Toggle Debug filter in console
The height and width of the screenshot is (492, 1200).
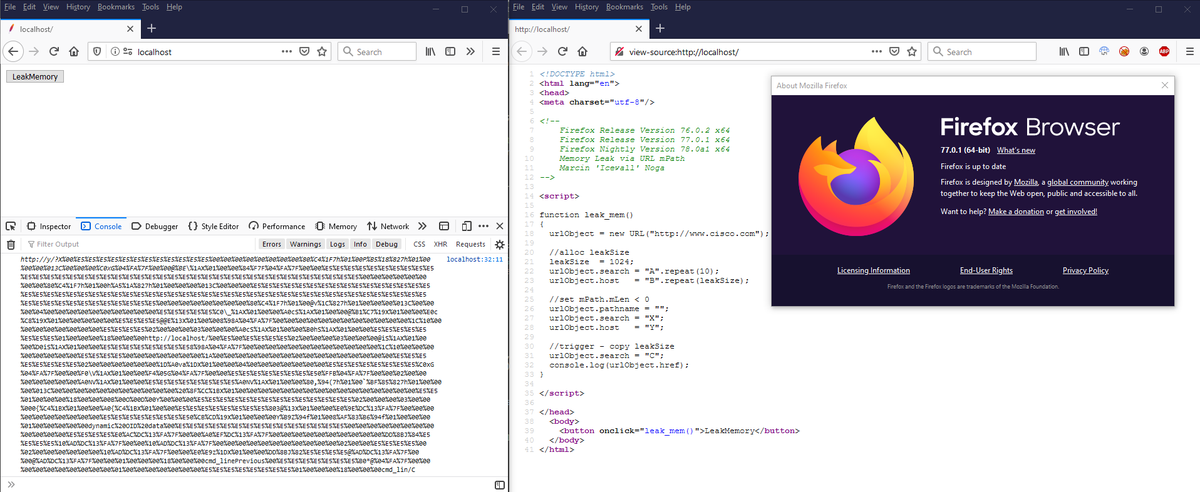point(388,244)
